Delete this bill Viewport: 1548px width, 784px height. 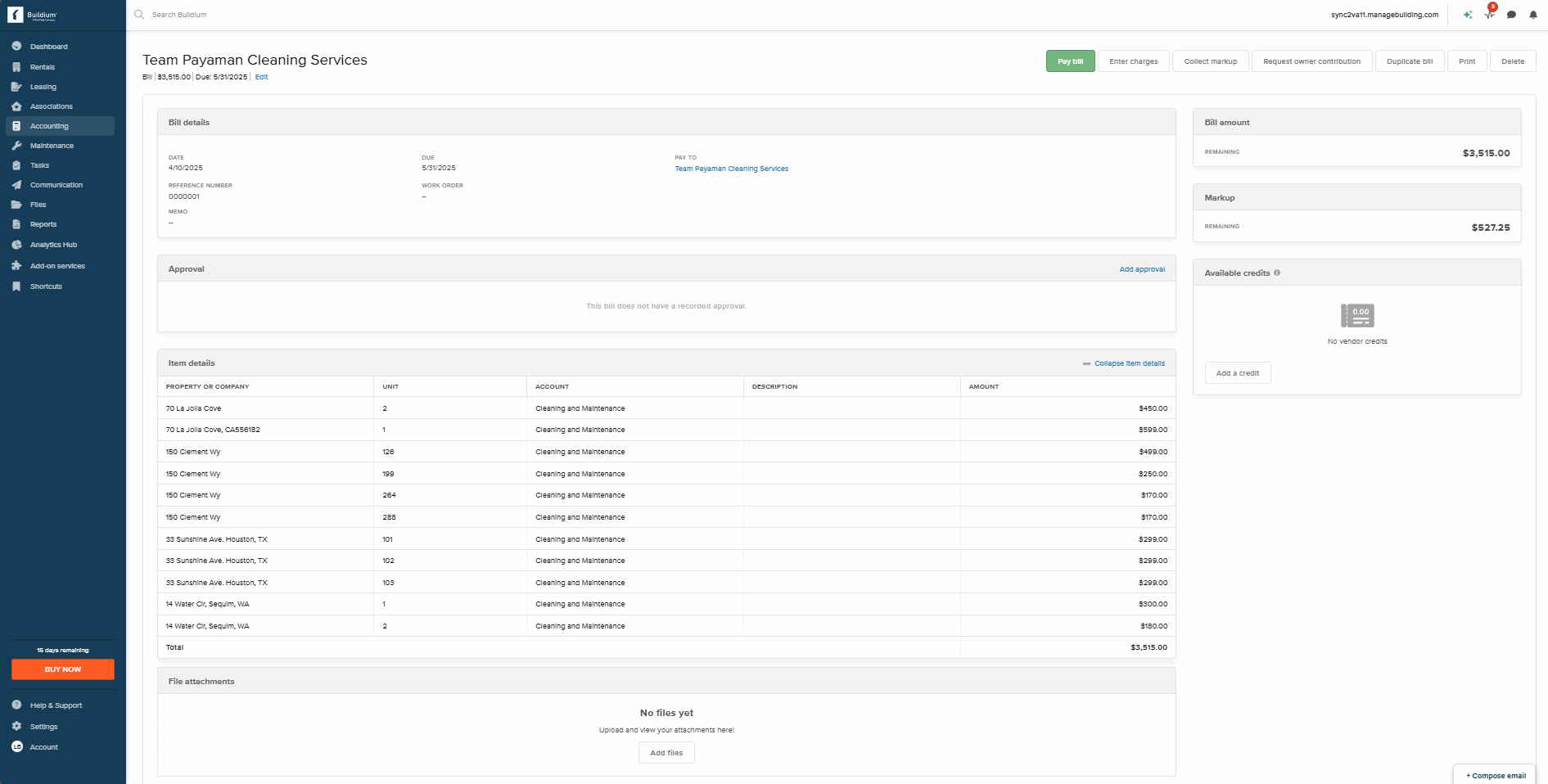click(1513, 61)
